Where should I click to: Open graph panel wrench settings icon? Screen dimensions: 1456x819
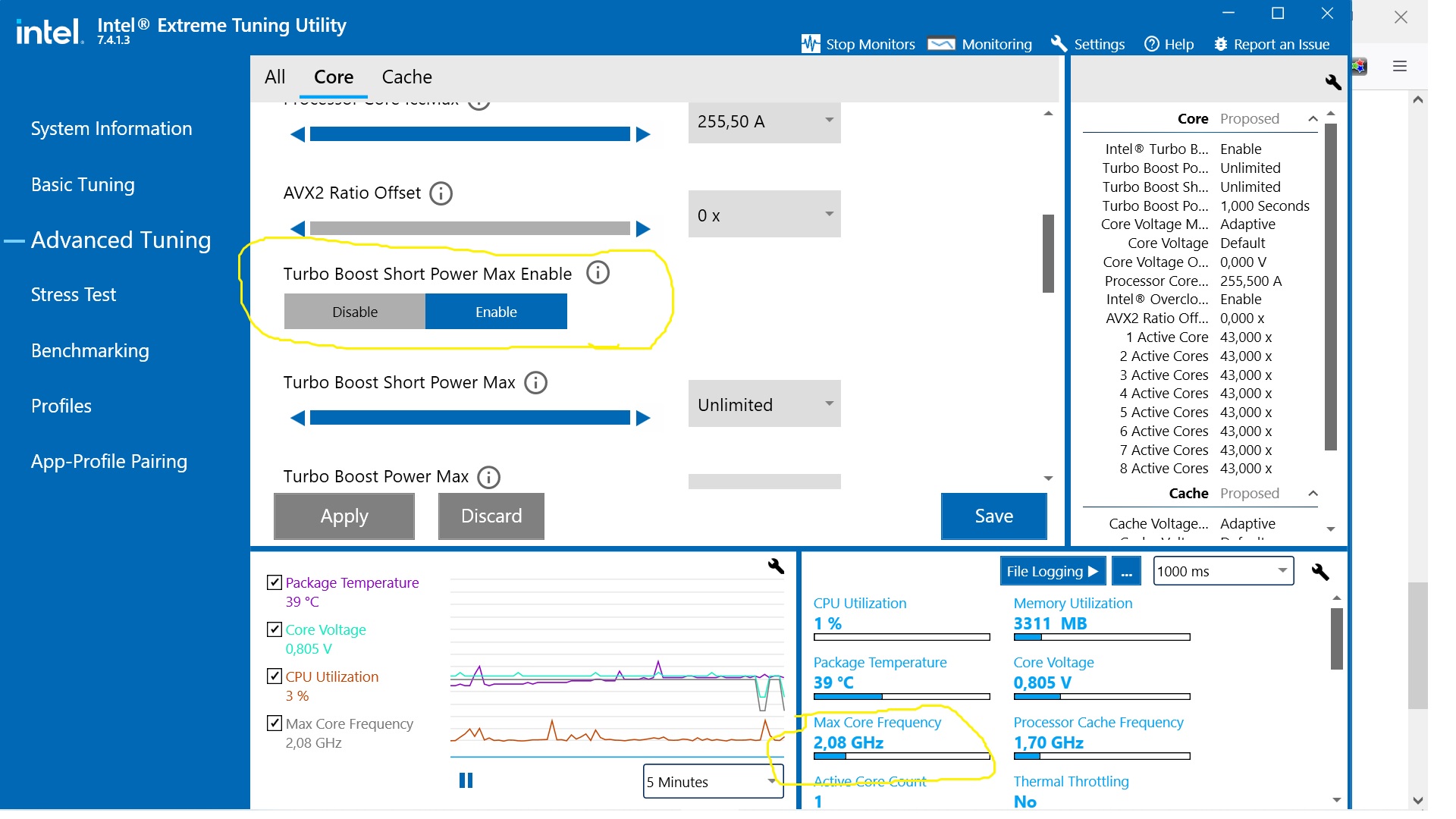(775, 566)
